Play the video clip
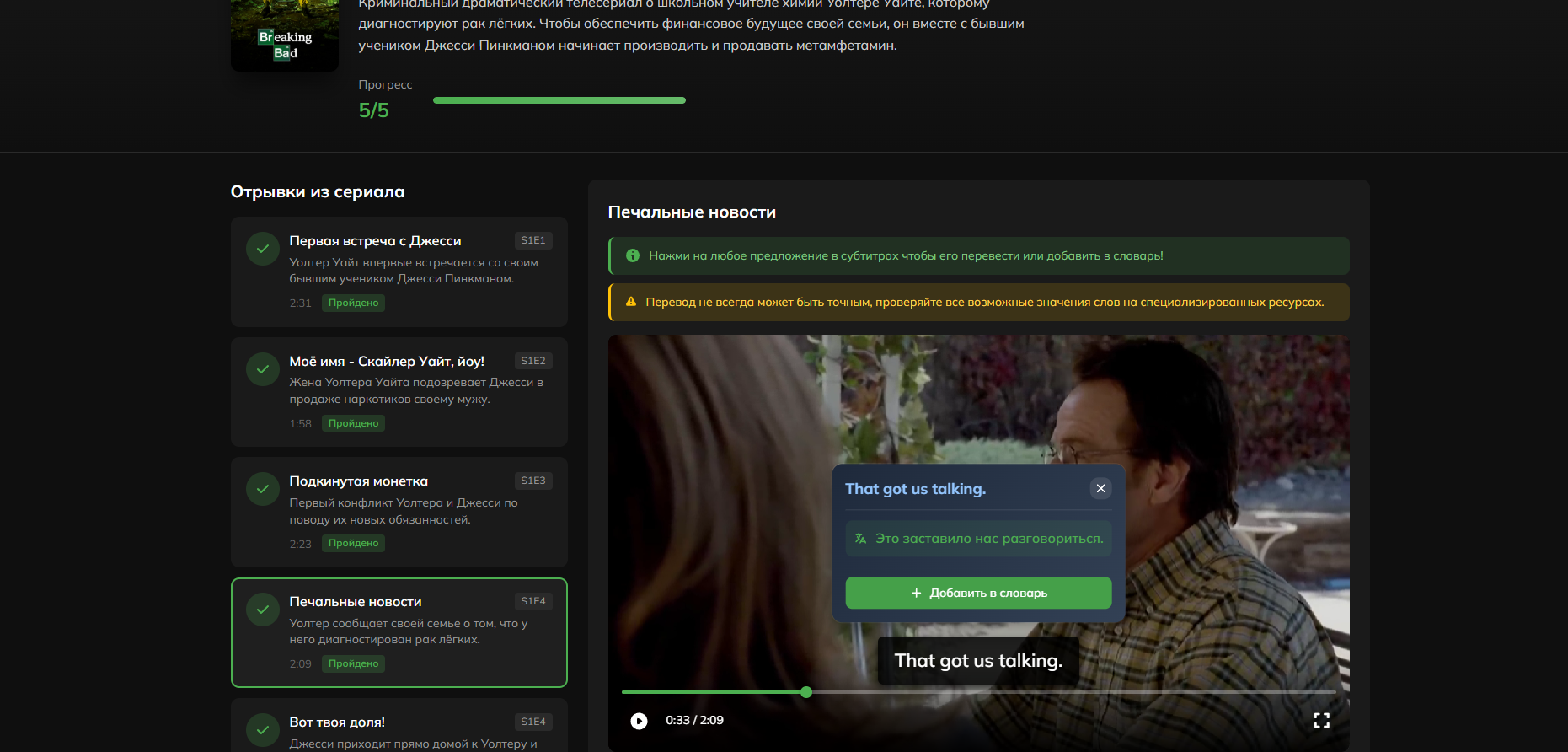This screenshot has height=752, width=1568. pos(639,721)
